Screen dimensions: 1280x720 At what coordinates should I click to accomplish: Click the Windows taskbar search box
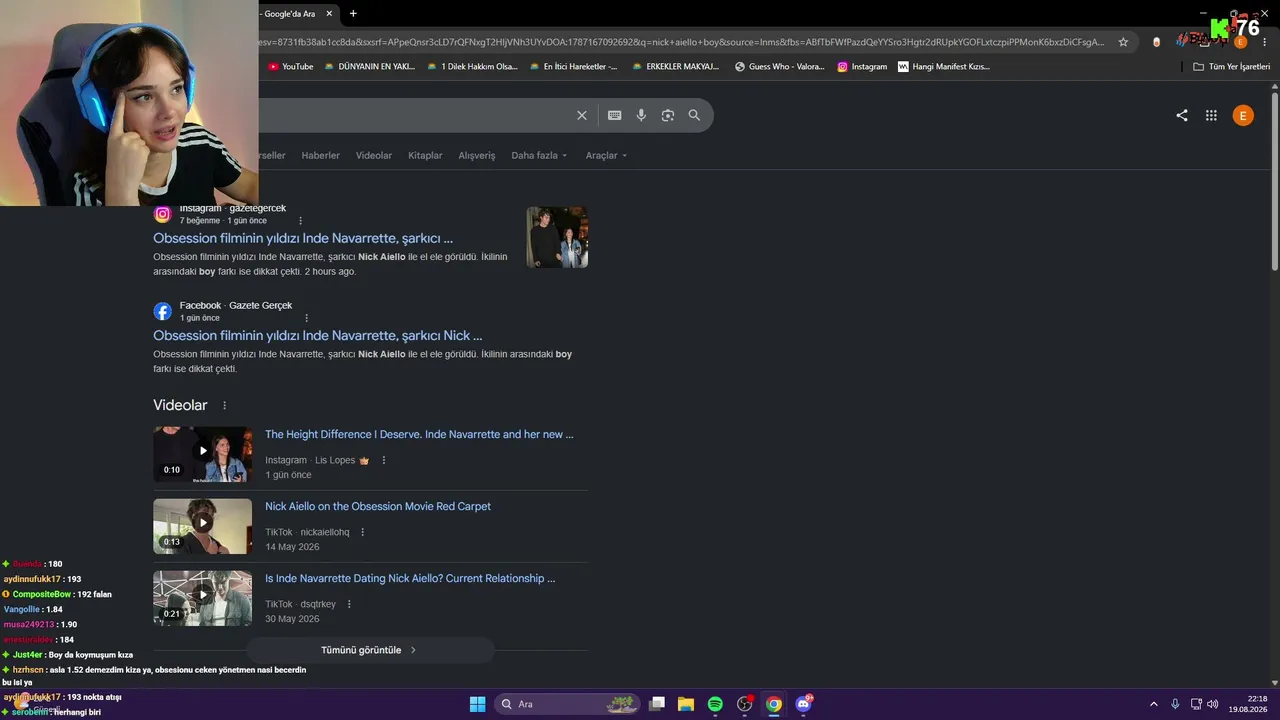[x=567, y=704]
